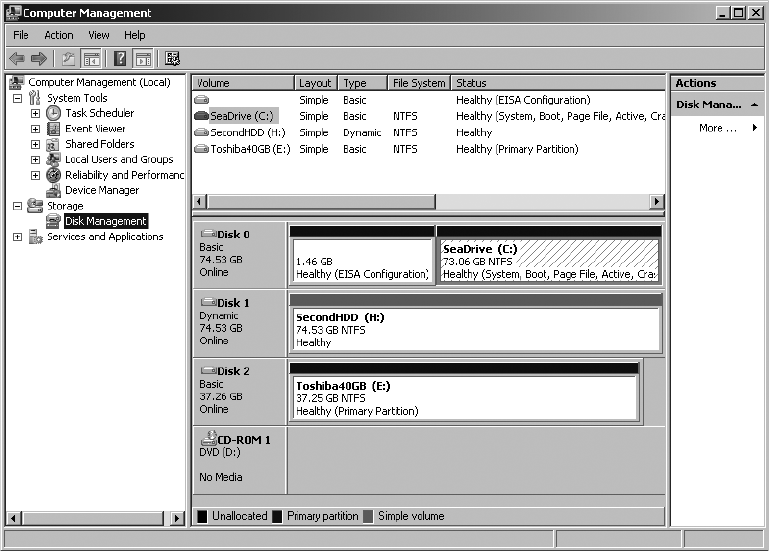Click the Back arrow toolbar icon
769x551 pixels.
(x=16, y=59)
